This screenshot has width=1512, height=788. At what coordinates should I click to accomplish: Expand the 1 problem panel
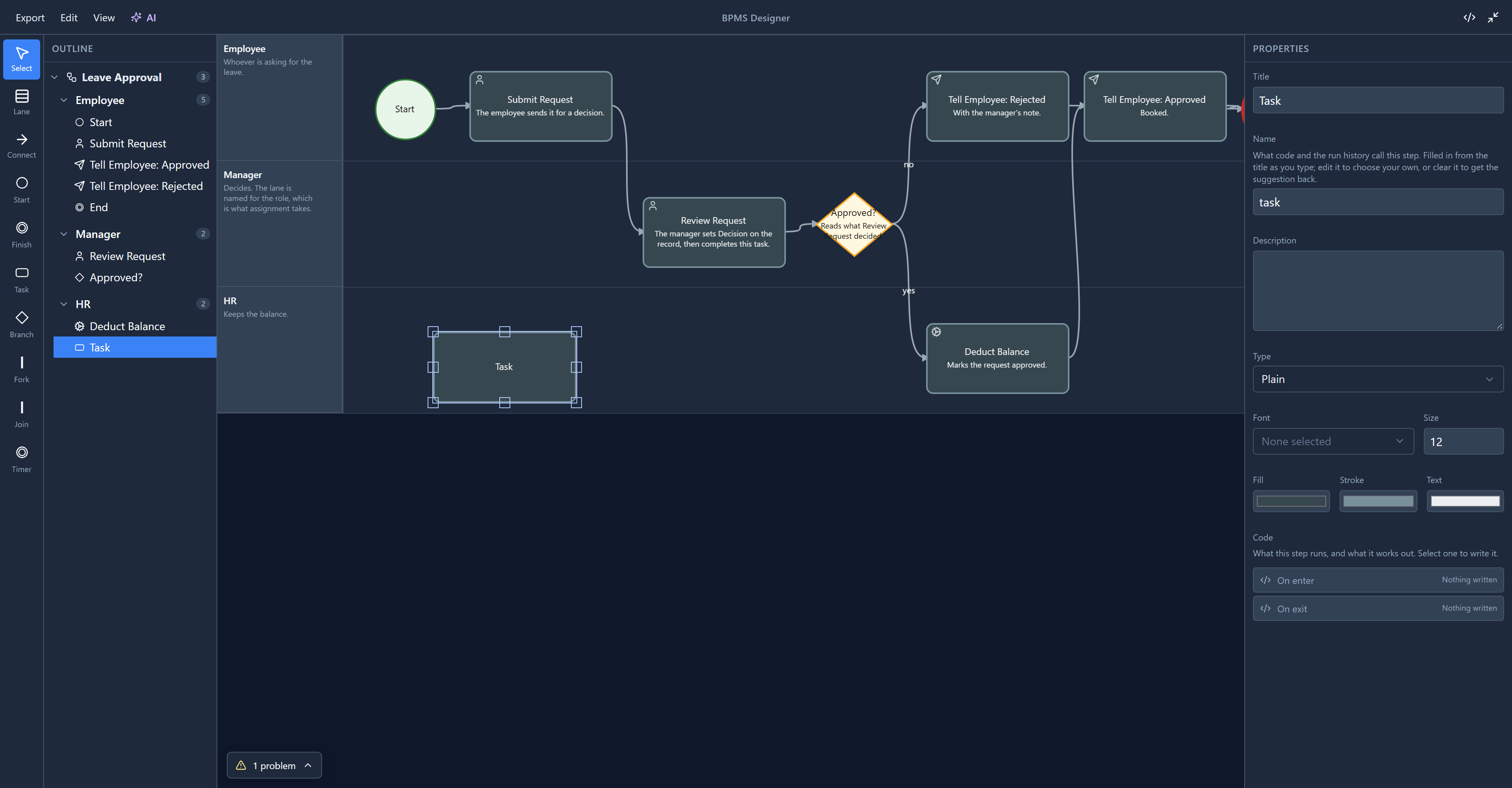(x=274, y=765)
